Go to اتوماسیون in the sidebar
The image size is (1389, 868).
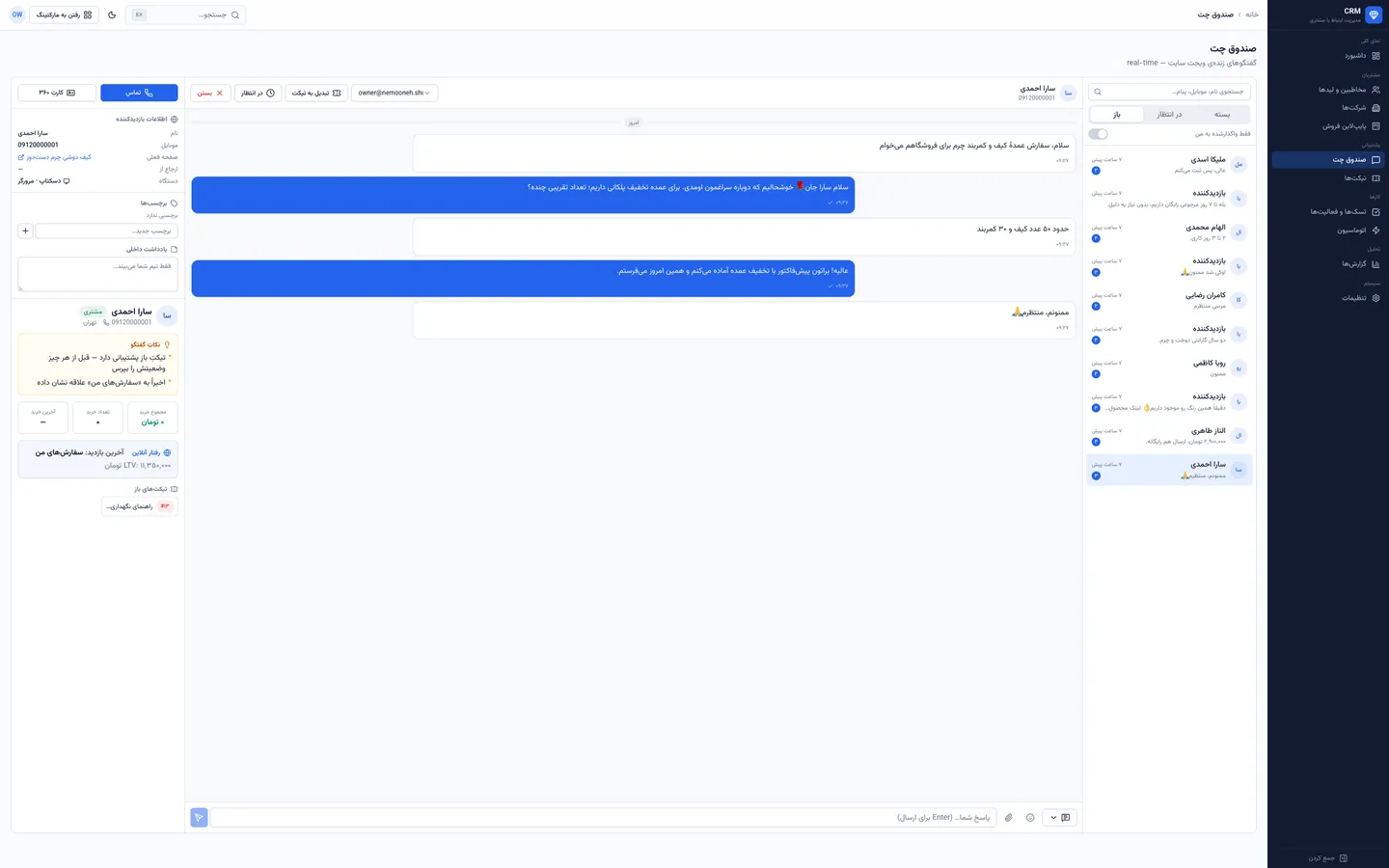[1327, 231]
